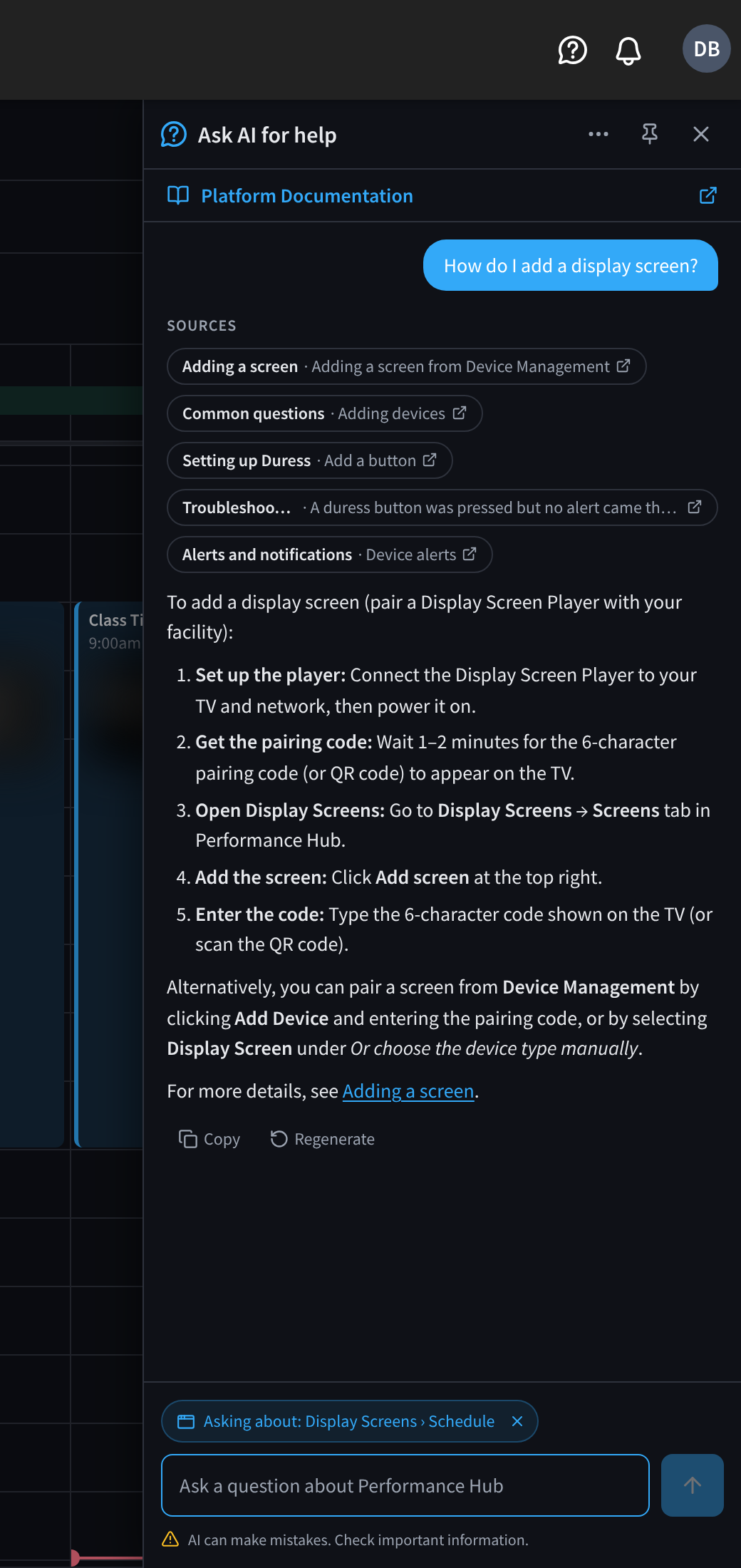Screen dimensions: 741x1568
Task: Open Platform Documentation in new window icon
Action: (x=708, y=195)
